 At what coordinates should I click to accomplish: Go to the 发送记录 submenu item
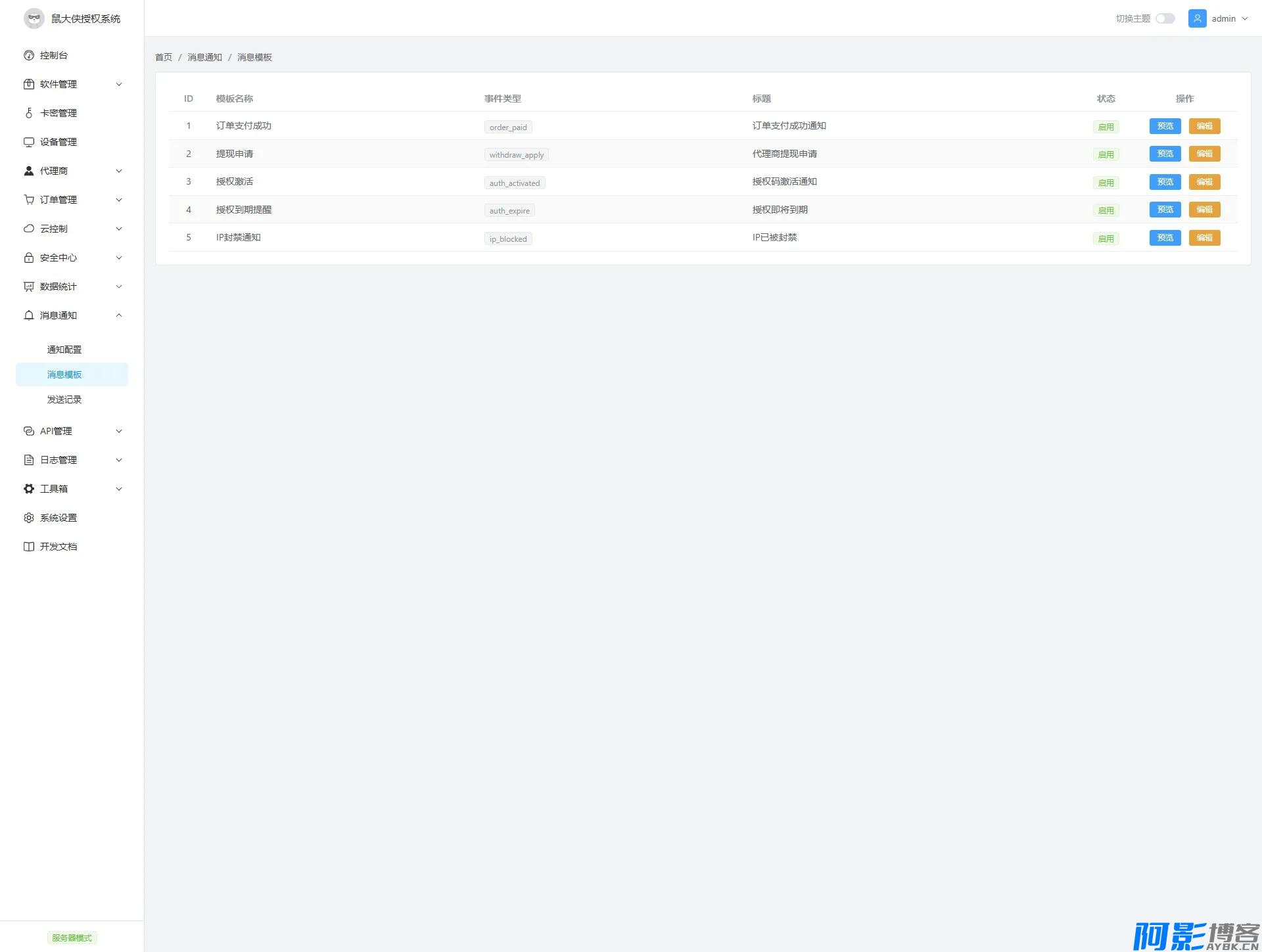[x=64, y=399]
